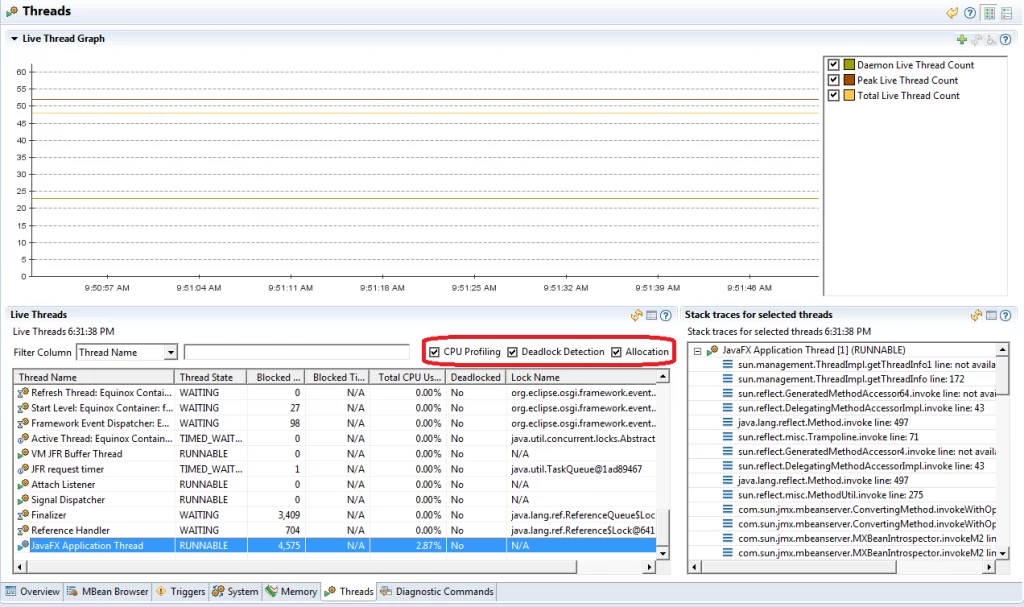
Task: Click thread icon beside JavaFX Application Thread row
Action: point(23,546)
